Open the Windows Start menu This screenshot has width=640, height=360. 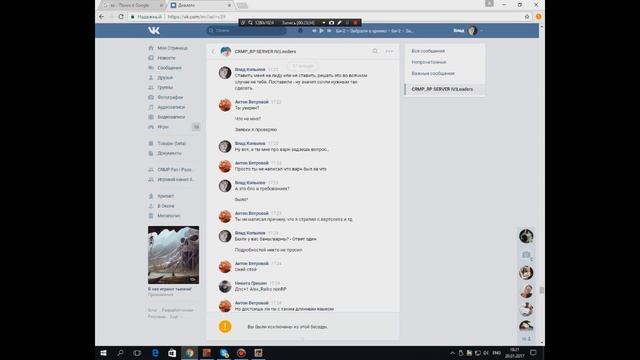[103, 353]
